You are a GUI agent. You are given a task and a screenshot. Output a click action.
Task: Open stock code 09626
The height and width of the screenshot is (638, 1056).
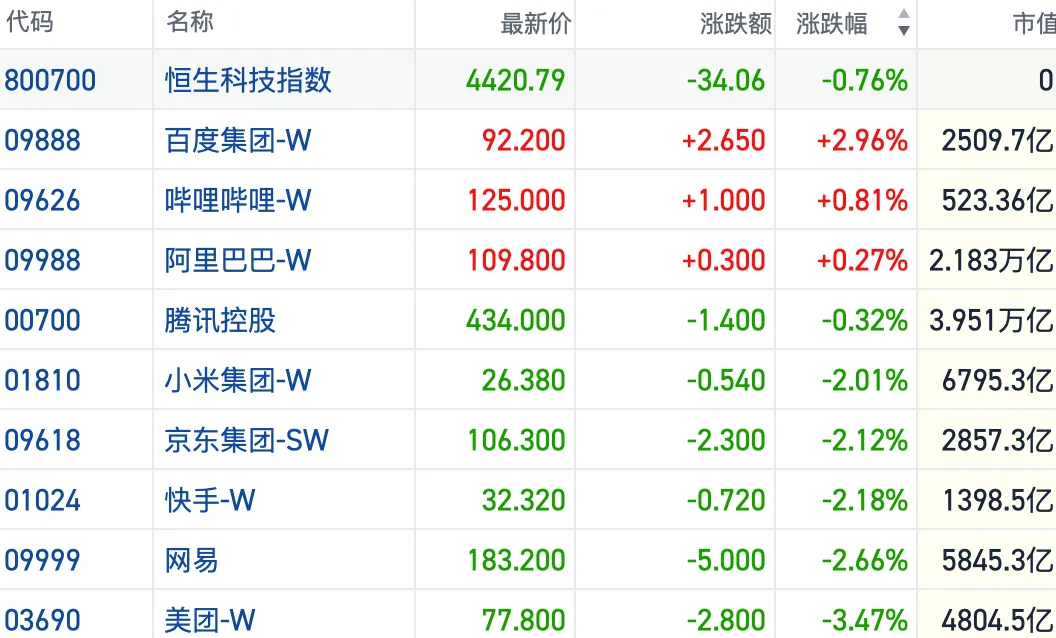[42, 201]
